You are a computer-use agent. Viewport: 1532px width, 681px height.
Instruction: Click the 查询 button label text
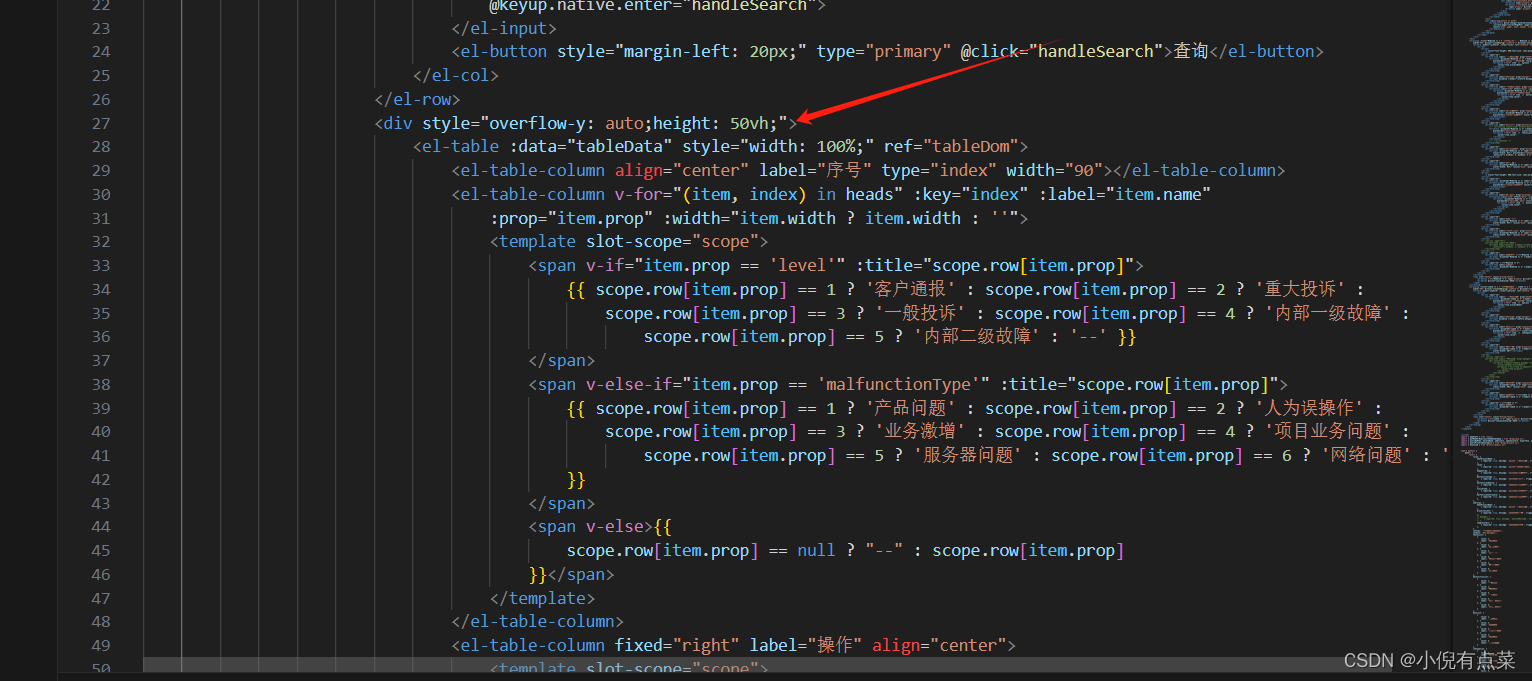click(1190, 51)
